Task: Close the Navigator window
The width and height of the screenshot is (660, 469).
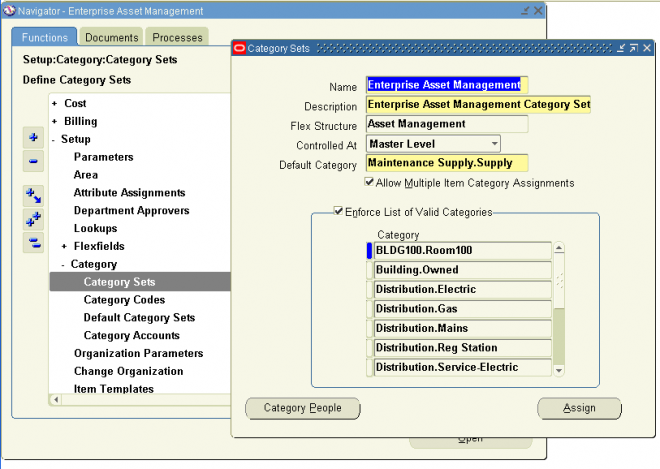Action: pos(538,11)
